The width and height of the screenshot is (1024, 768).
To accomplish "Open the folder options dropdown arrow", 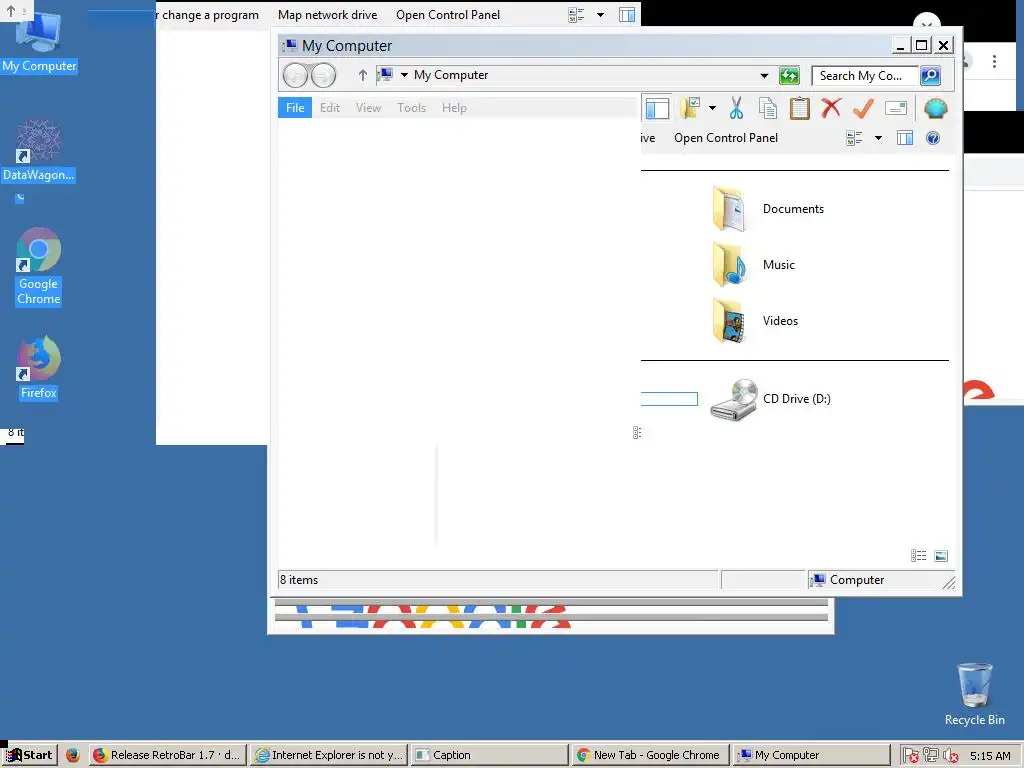I will (x=712, y=108).
